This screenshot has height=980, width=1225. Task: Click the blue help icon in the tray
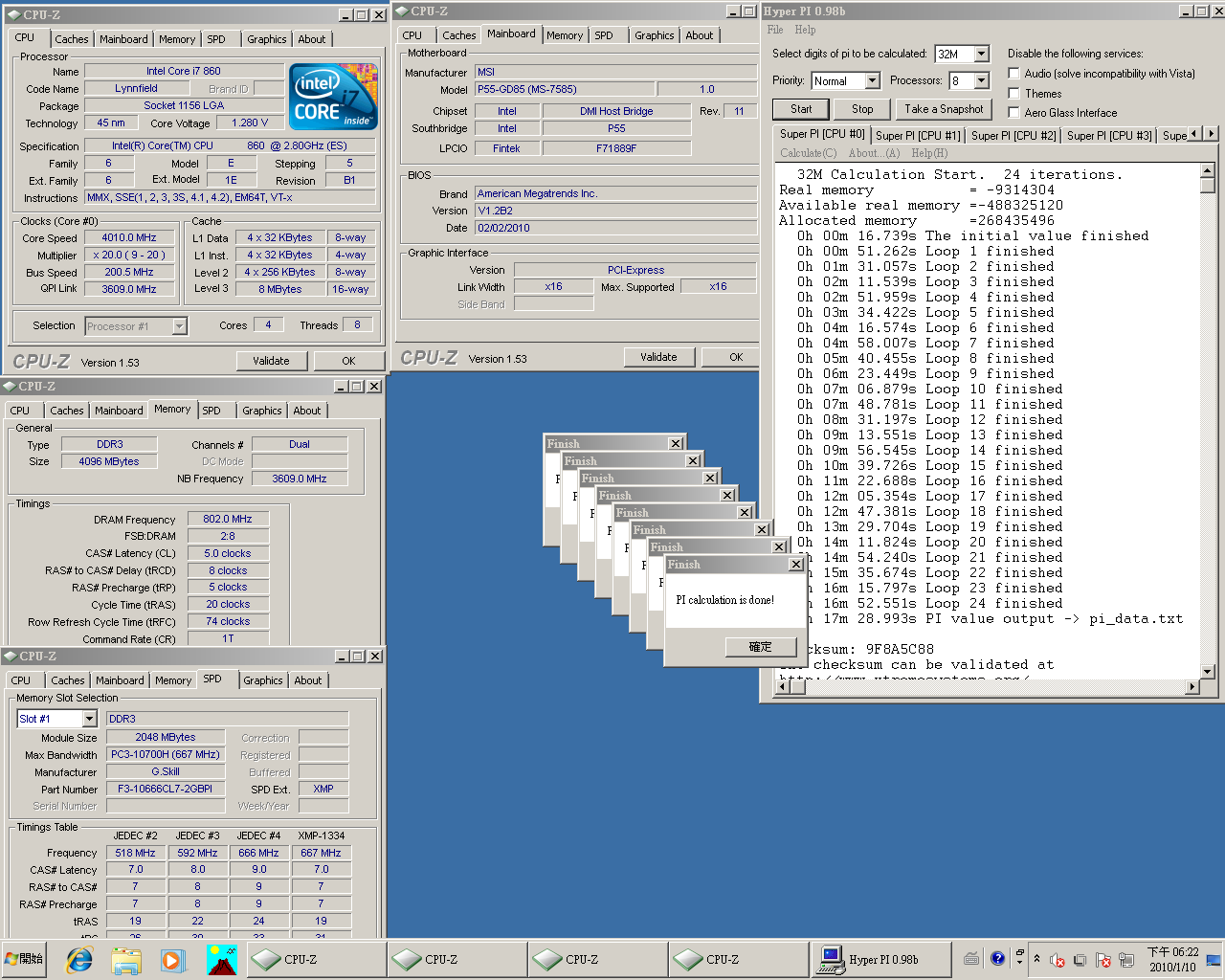(997, 958)
